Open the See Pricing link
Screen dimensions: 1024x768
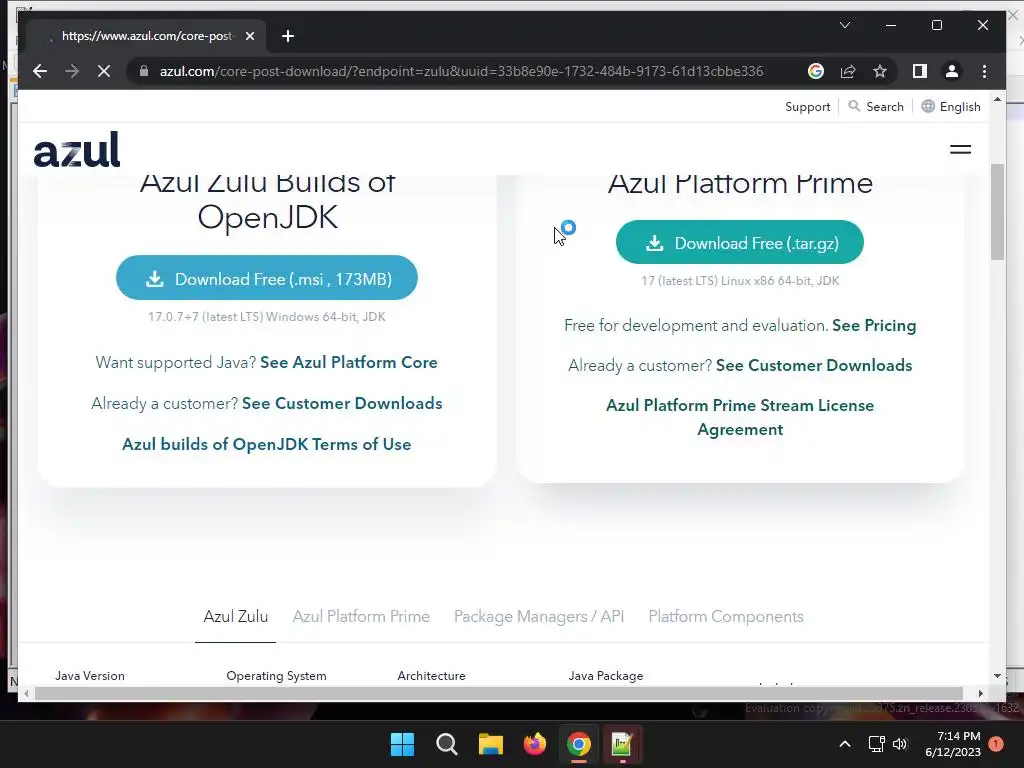click(874, 325)
